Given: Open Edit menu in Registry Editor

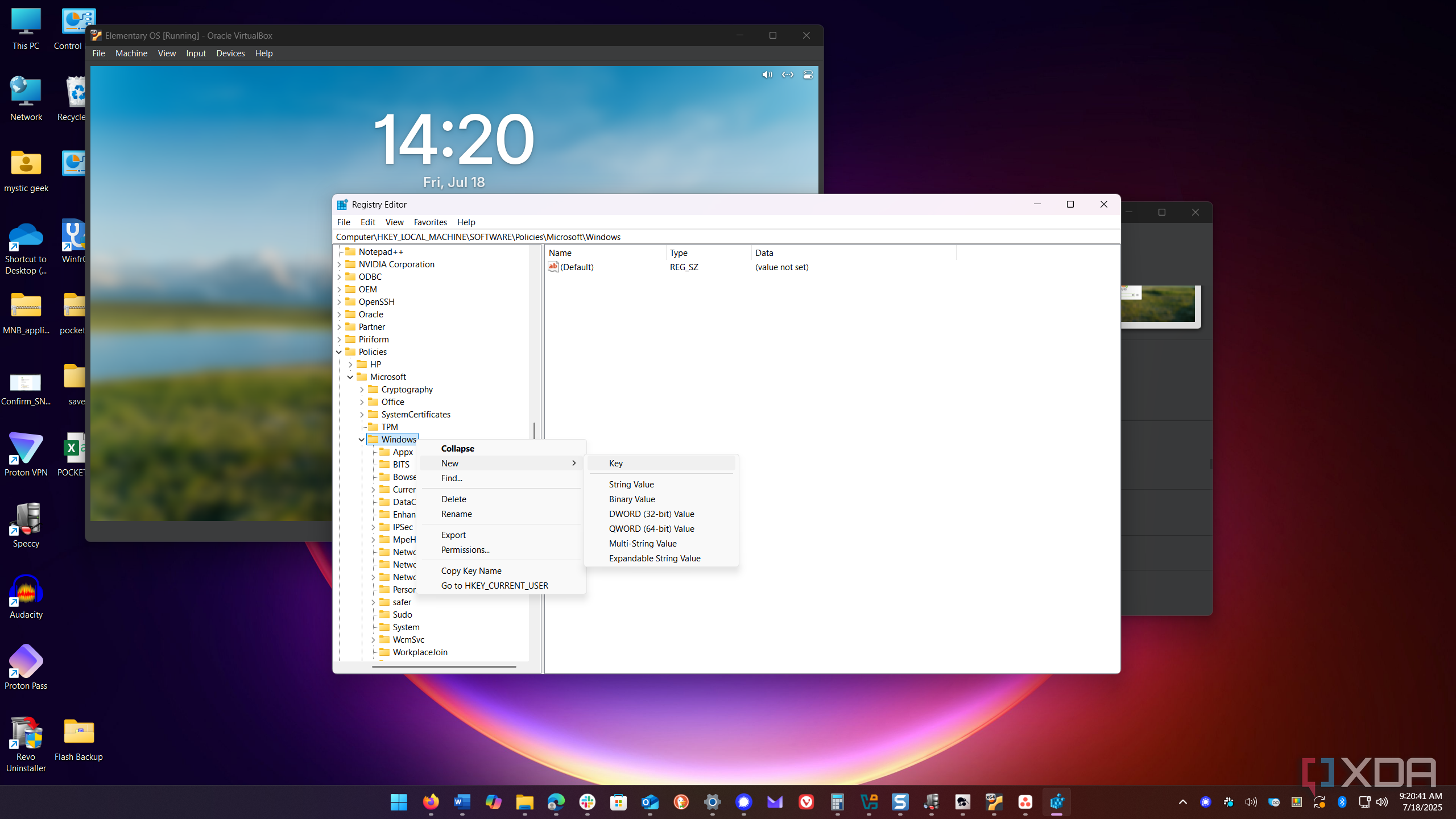Looking at the screenshot, I should 367,222.
